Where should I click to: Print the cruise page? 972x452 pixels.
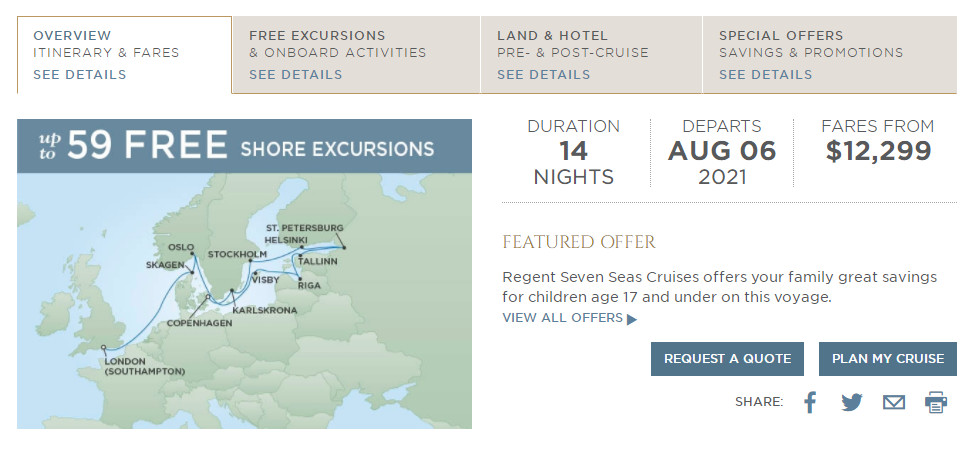pyautogui.click(x=936, y=402)
